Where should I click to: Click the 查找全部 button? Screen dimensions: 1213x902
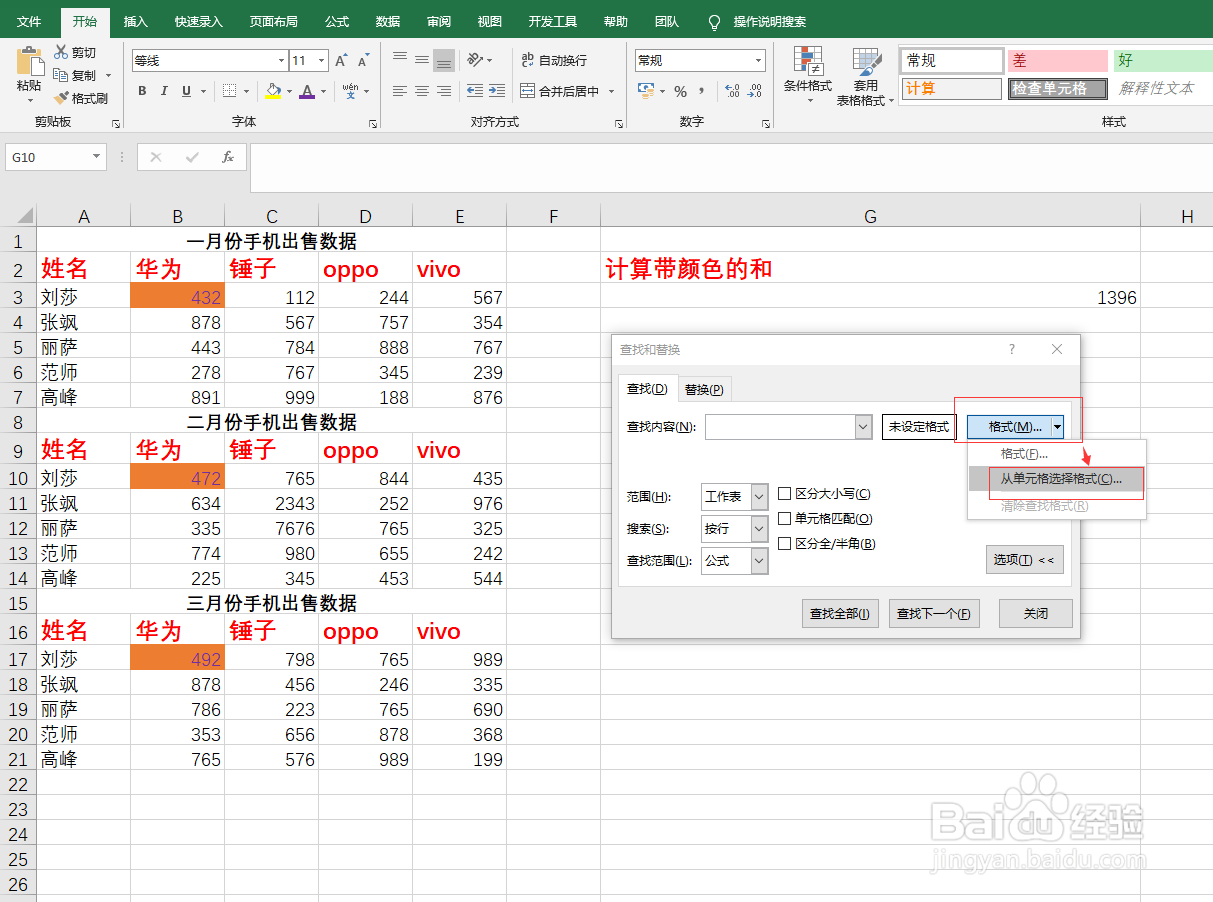840,611
